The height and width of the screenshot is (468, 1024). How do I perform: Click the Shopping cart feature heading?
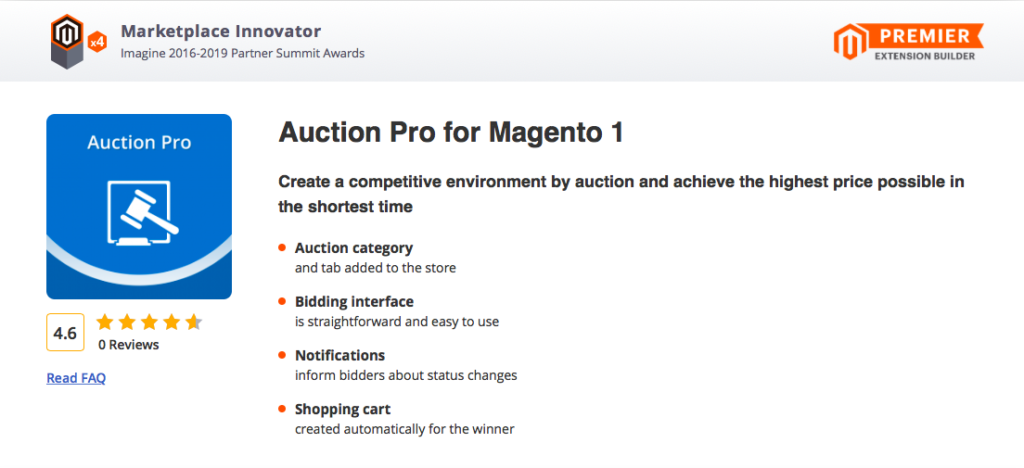tap(342, 409)
